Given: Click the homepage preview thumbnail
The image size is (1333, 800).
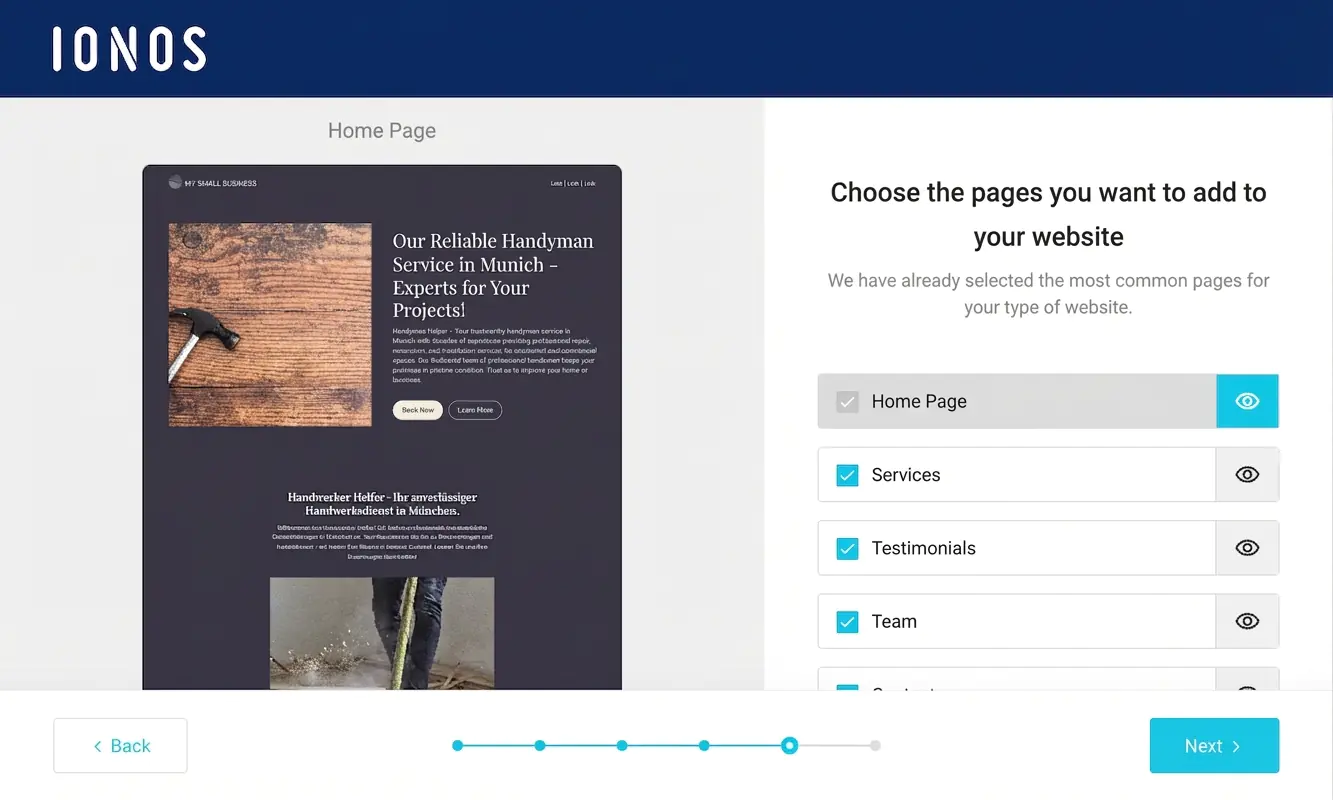Looking at the screenshot, I should 382,428.
